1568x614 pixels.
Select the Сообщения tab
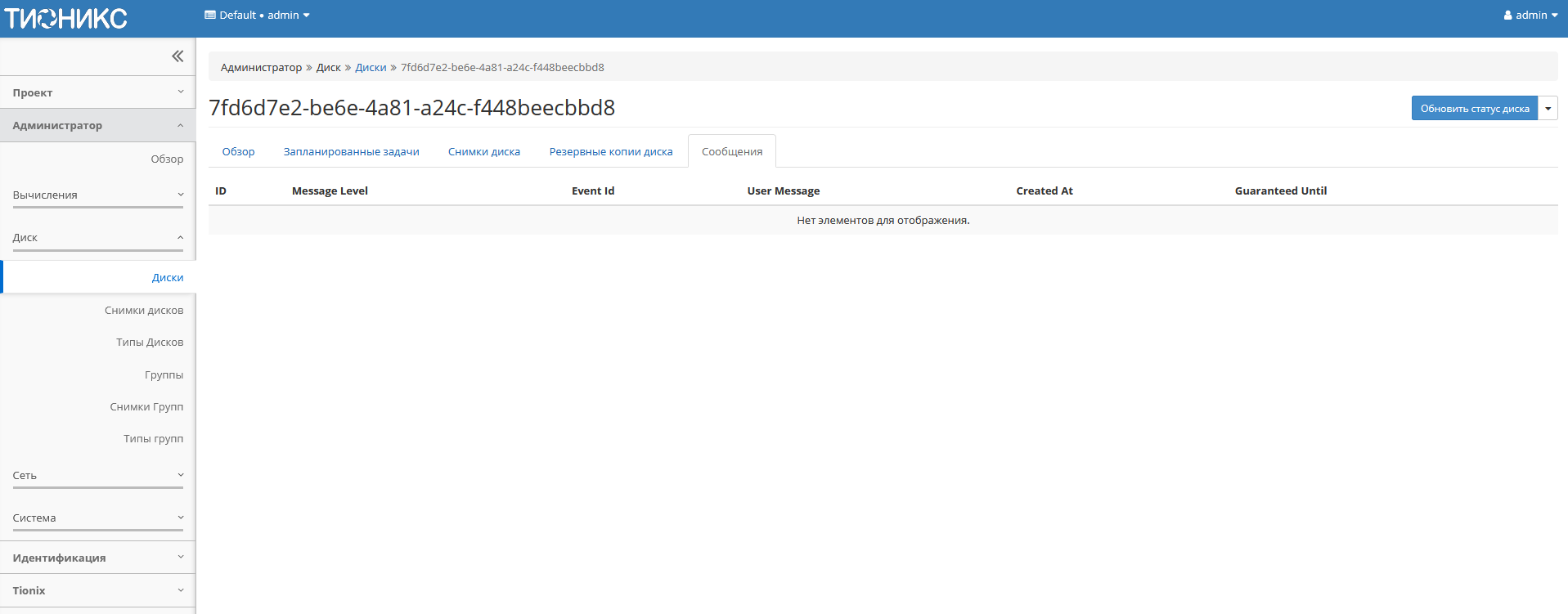click(x=731, y=152)
